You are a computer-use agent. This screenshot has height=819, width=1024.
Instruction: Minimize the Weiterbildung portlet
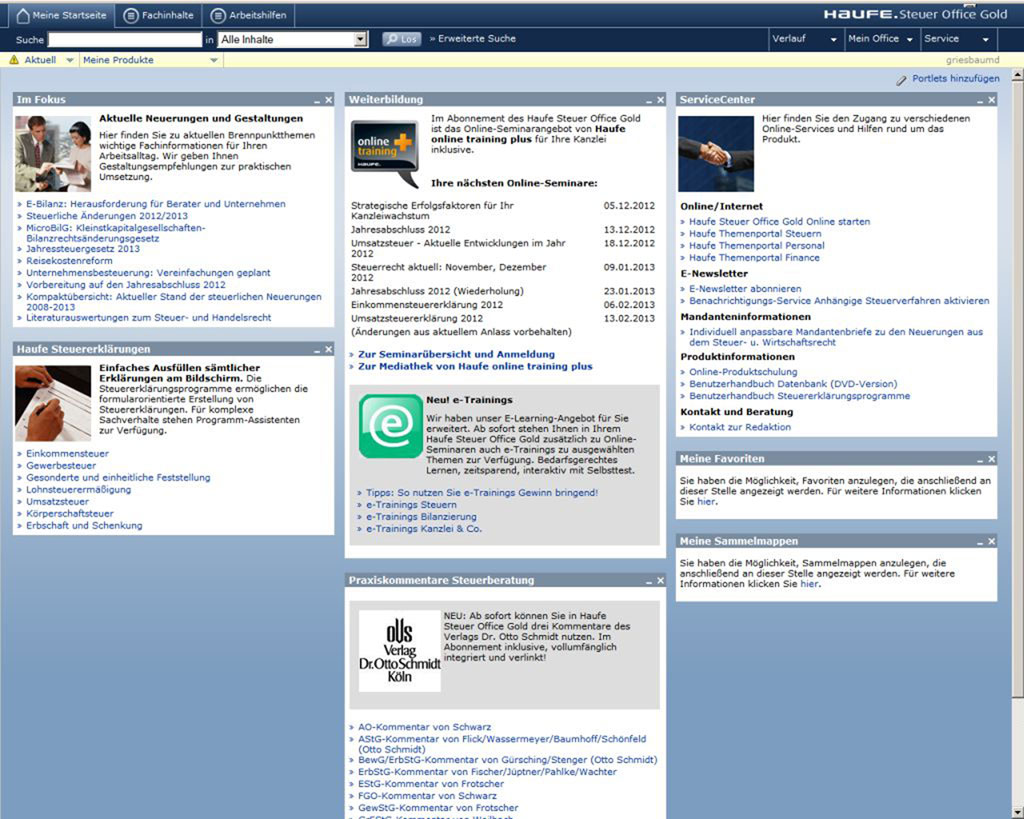click(648, 101)
